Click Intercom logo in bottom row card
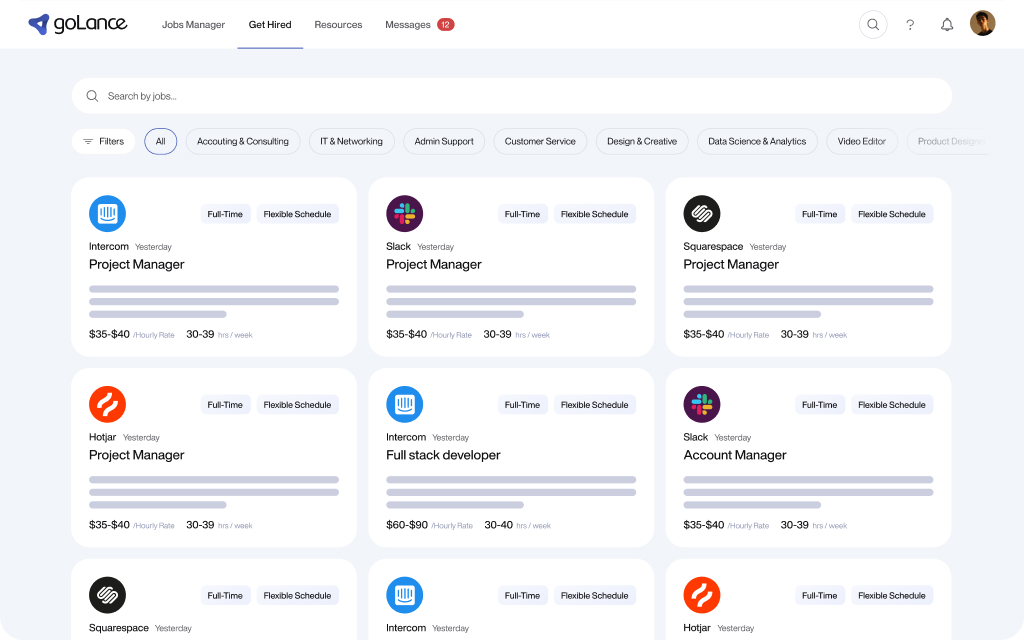The image size is (1024, 640). pyautogui.click(x=404, y=595)
